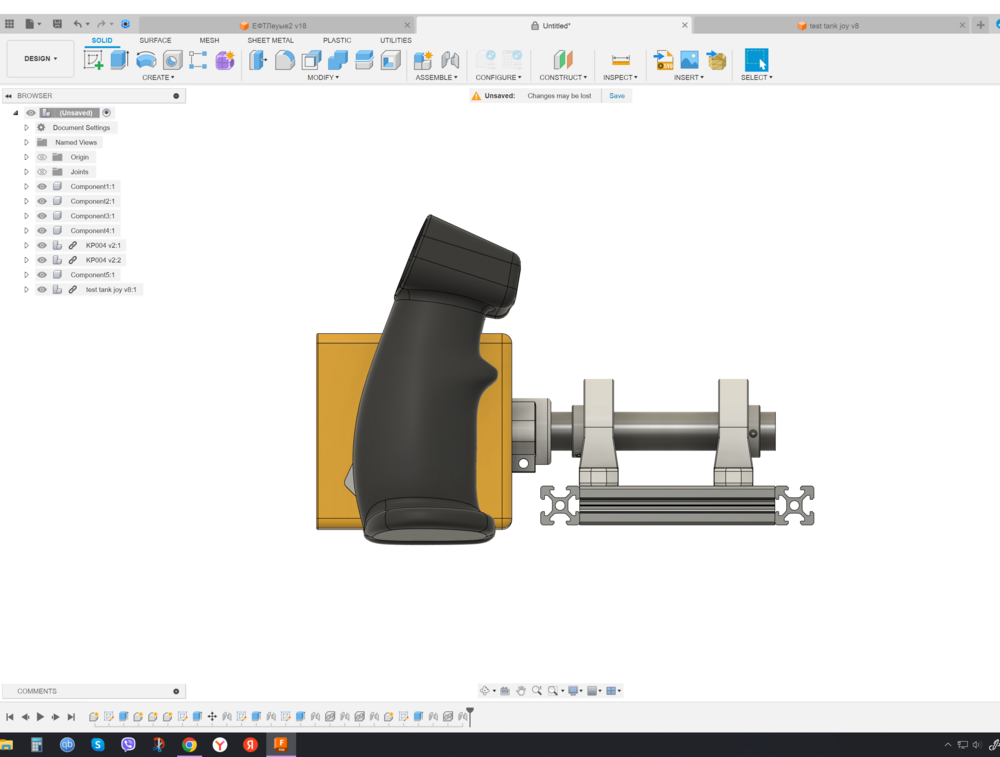Expand the Named Views folder

click(x=26, y=142)
